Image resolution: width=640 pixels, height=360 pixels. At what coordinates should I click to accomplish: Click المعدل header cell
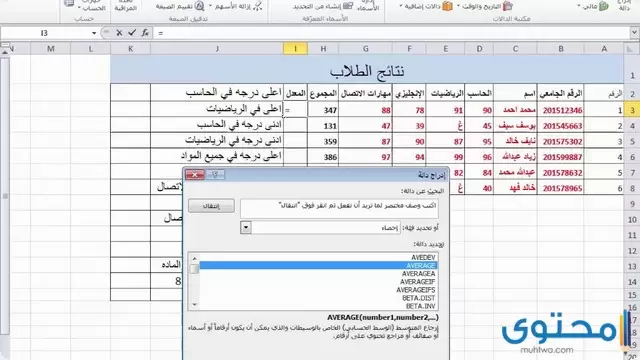[295, 93]
